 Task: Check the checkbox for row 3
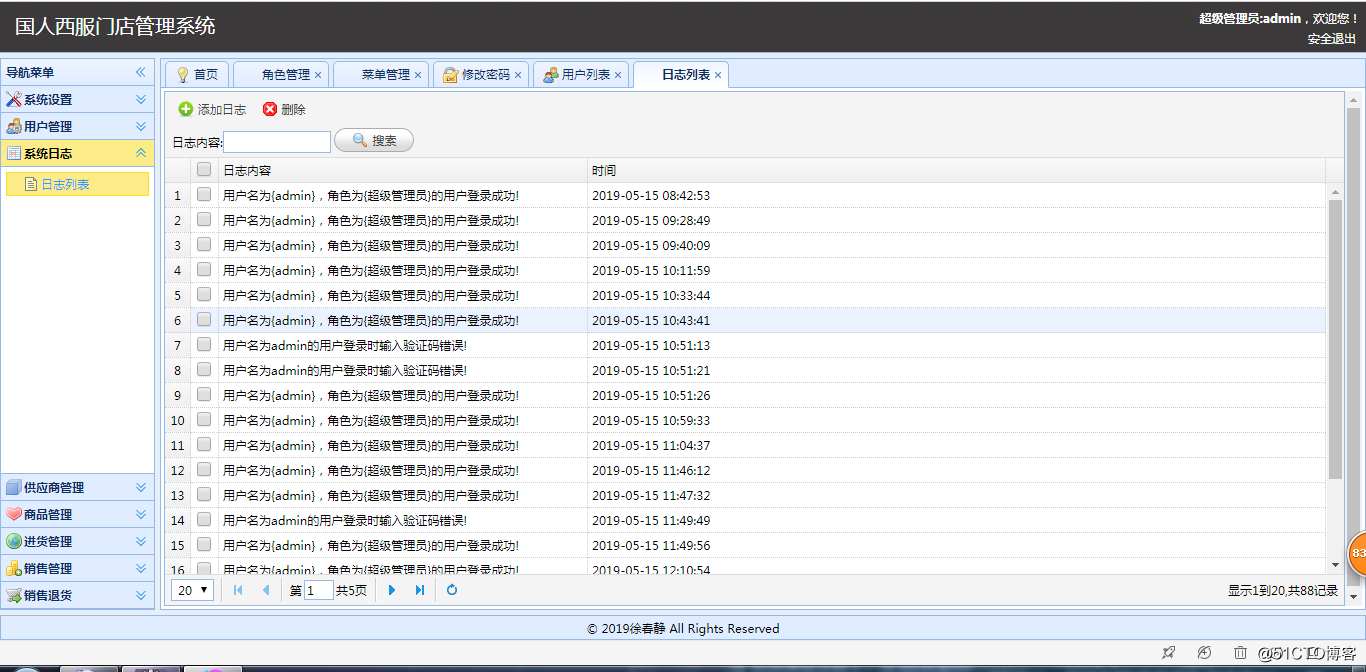[x=204, y=245]
